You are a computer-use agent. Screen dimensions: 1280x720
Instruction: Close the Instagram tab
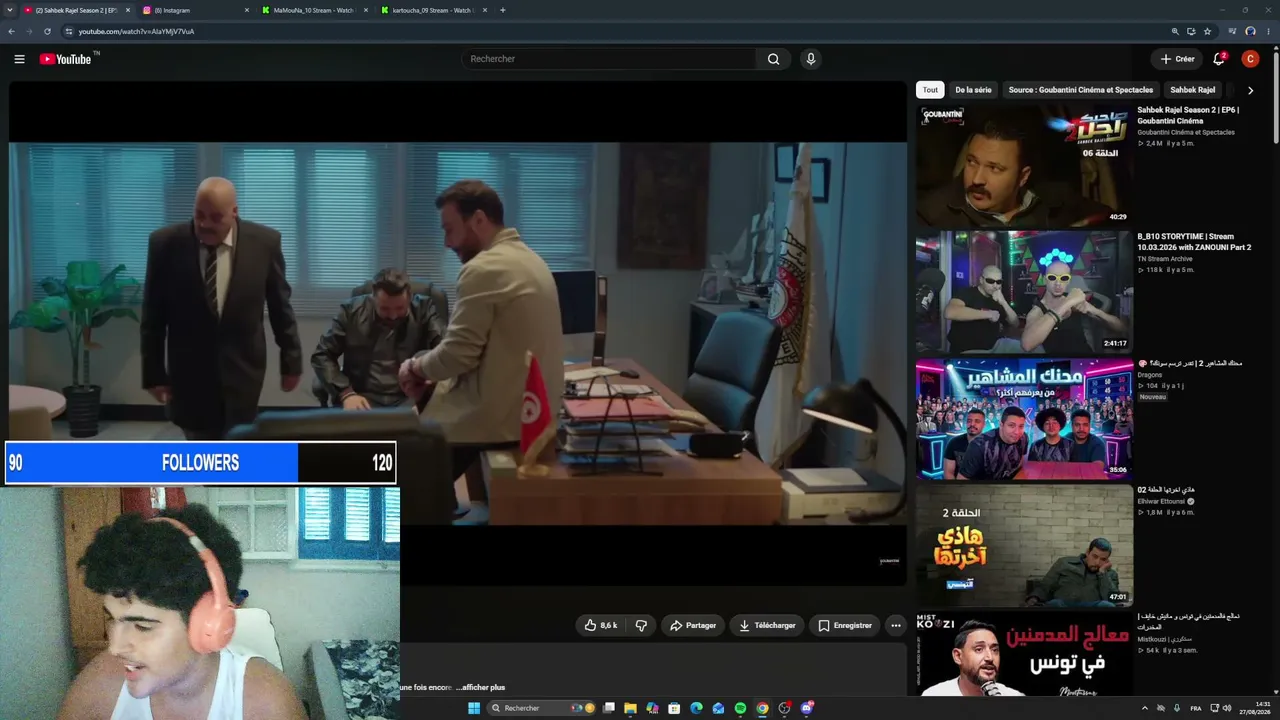[246, 10]
